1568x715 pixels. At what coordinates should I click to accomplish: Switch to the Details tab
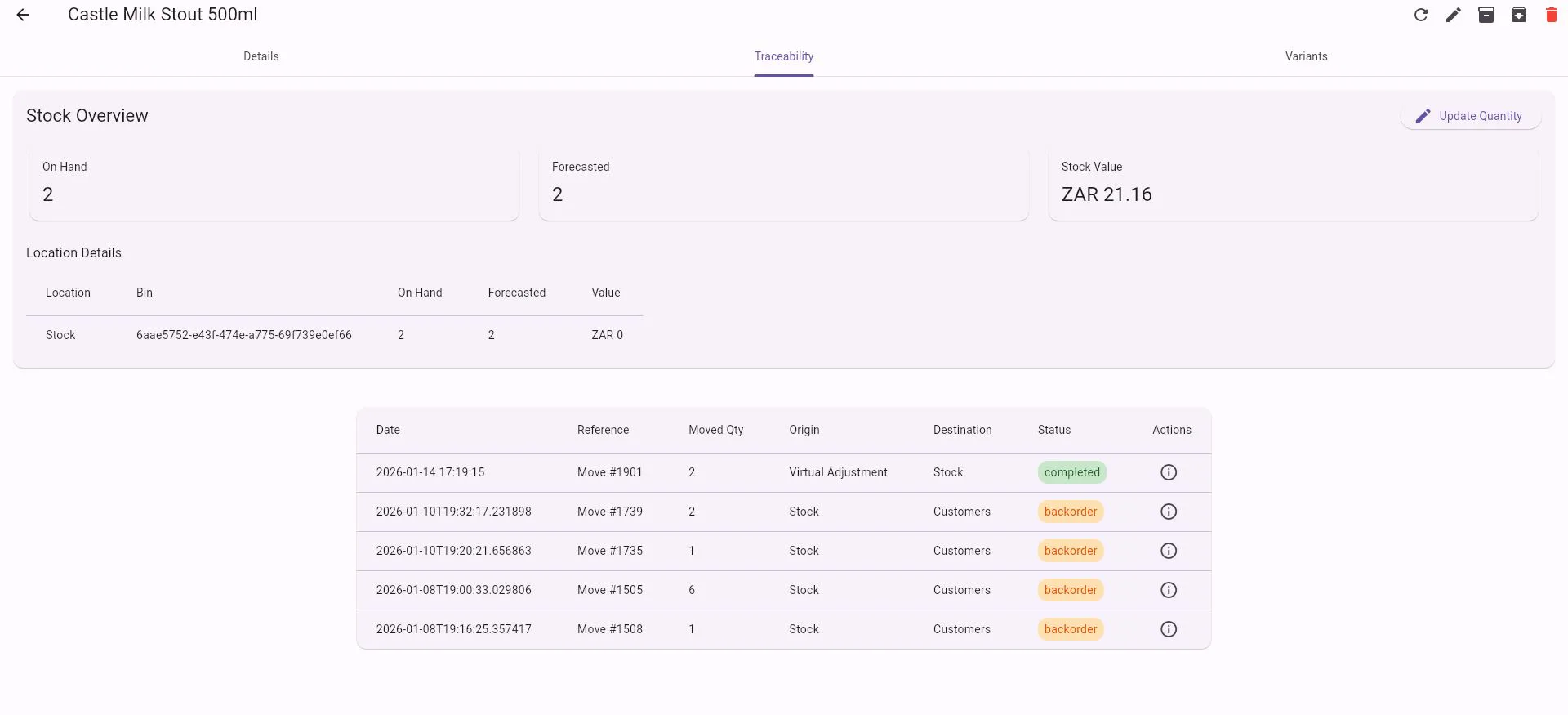(261, 56)
